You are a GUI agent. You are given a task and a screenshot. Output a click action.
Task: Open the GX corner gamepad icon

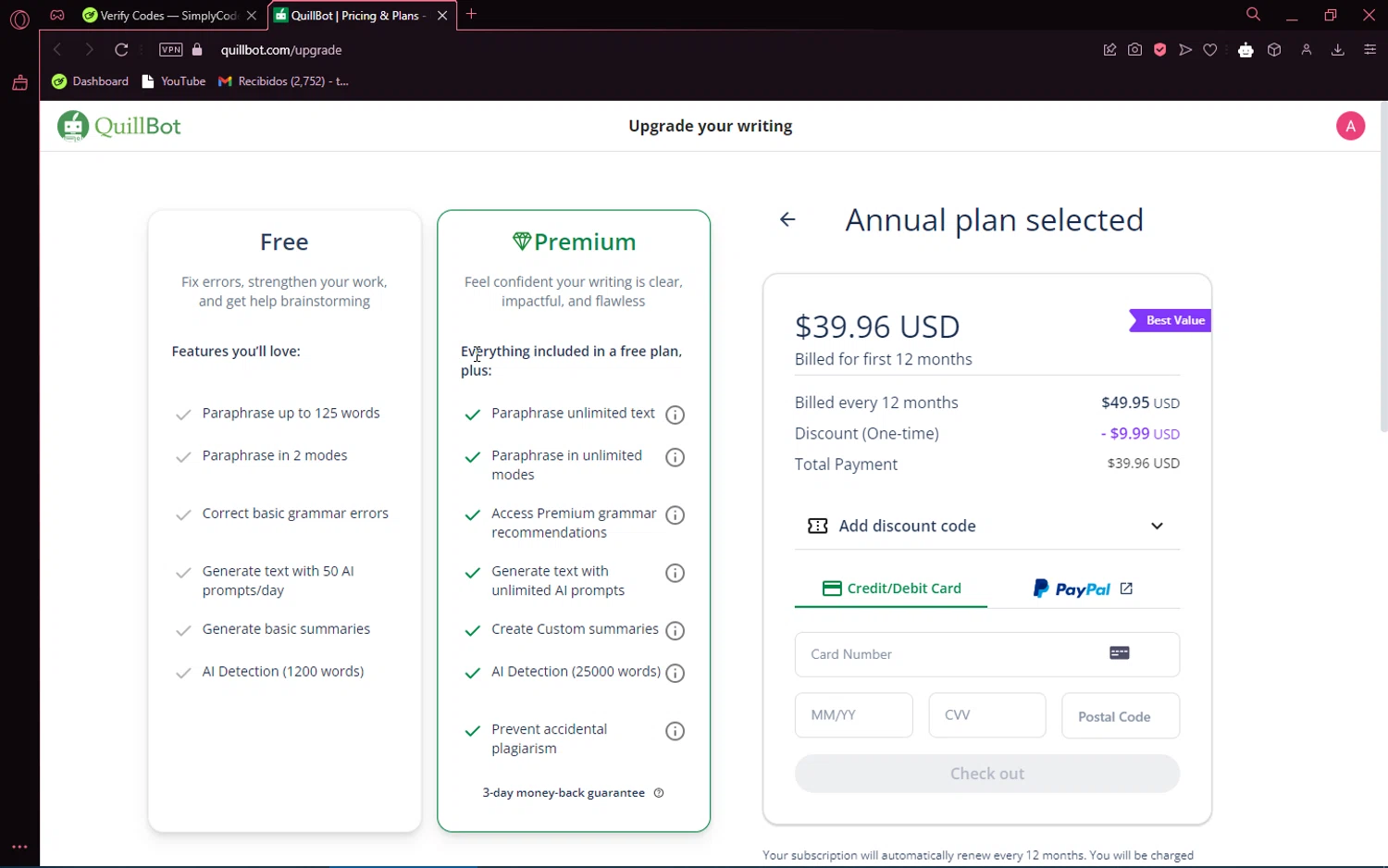coord(57,15)
